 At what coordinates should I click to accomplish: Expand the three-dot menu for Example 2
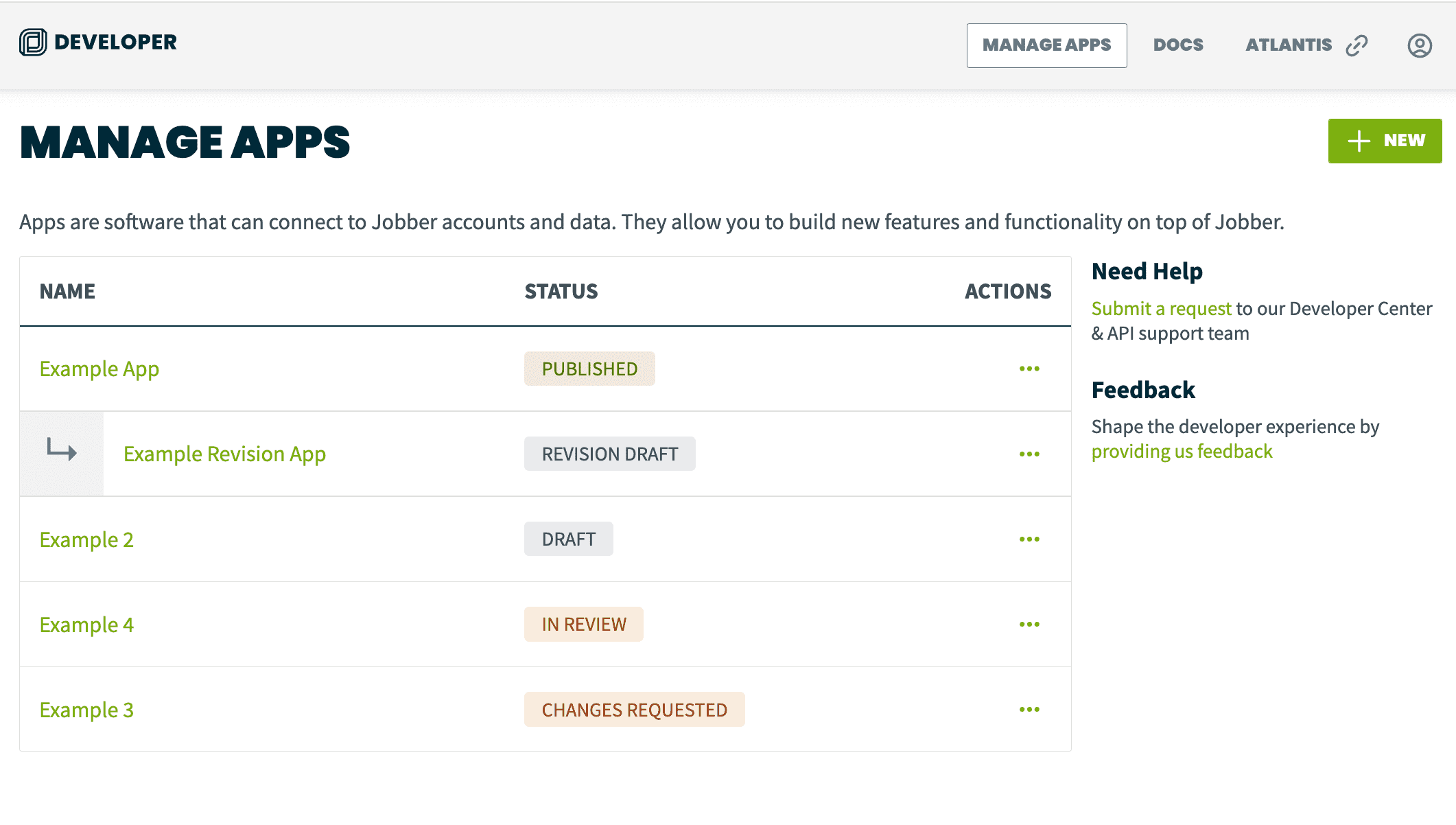[1029, 539]
